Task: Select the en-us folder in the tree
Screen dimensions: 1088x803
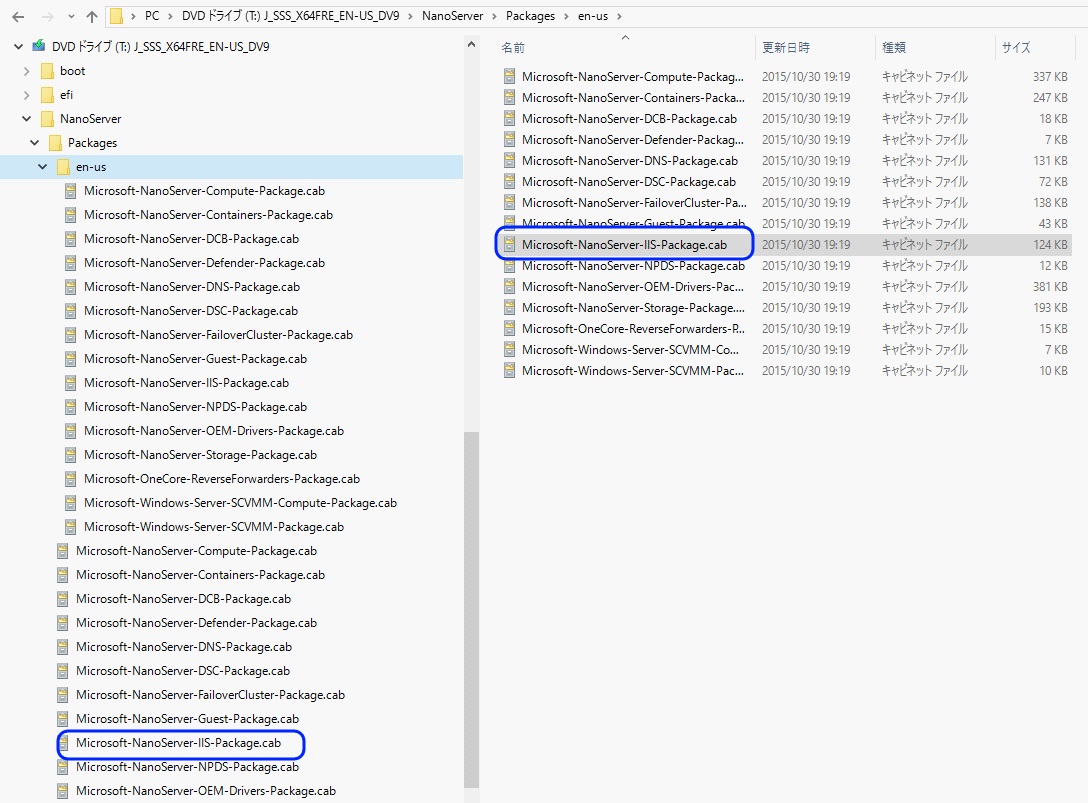Action: tap(91, 167)
